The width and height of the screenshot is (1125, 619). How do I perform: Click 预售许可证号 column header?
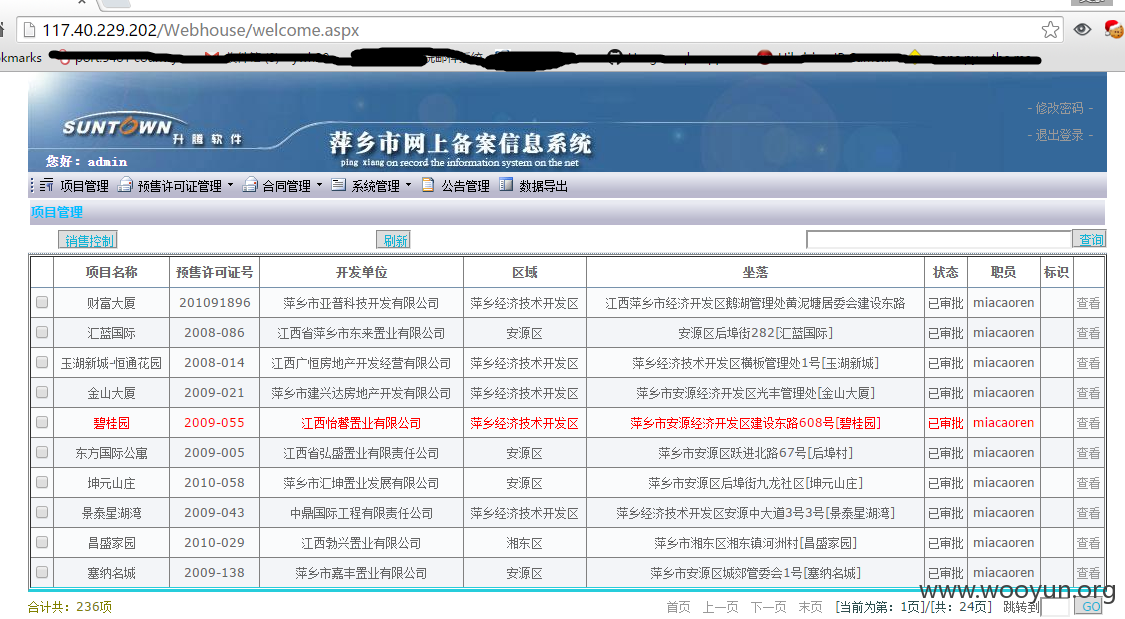tap(215, 273)
